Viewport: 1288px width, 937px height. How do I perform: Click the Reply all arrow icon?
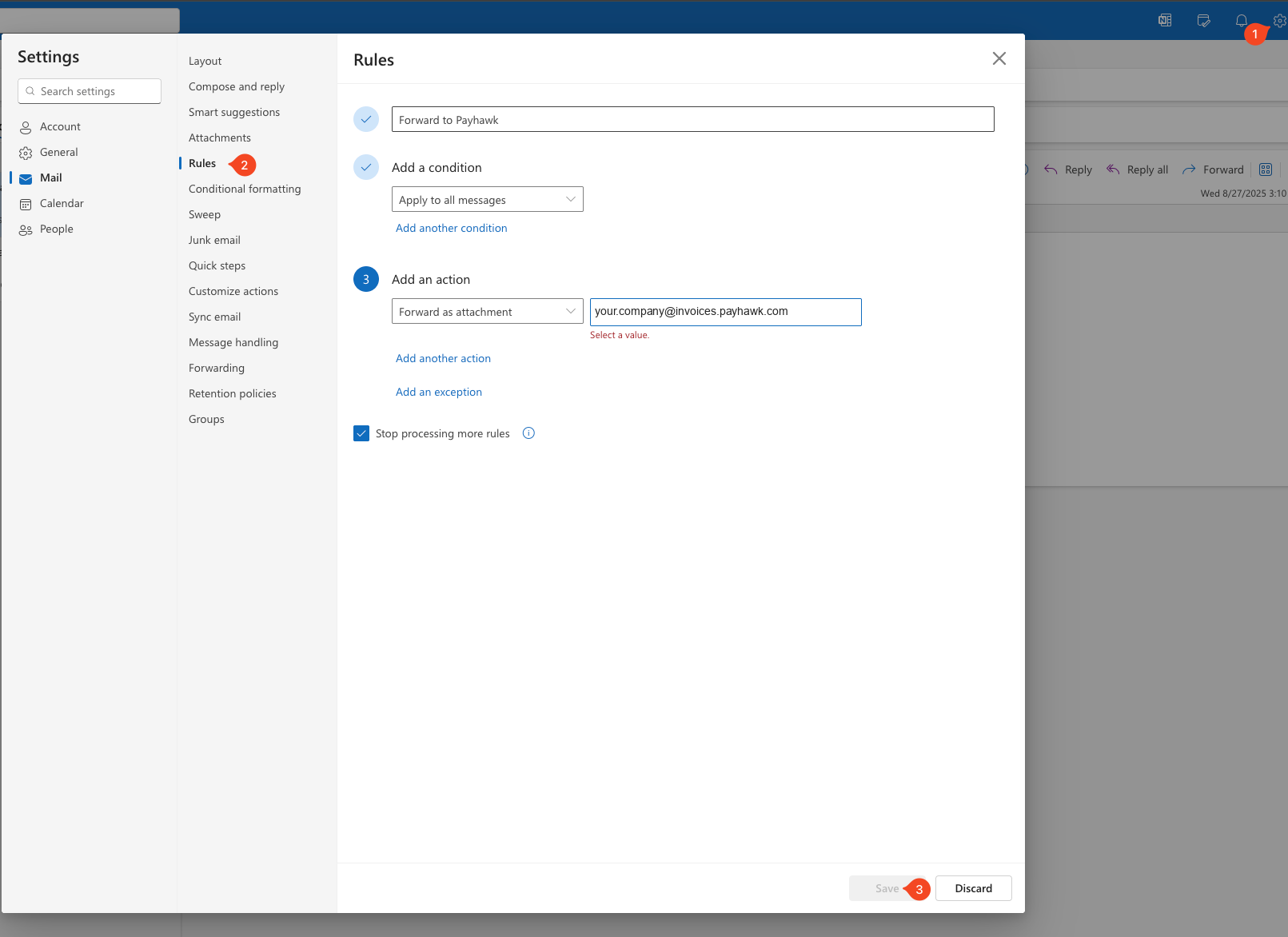[1113, 169]
